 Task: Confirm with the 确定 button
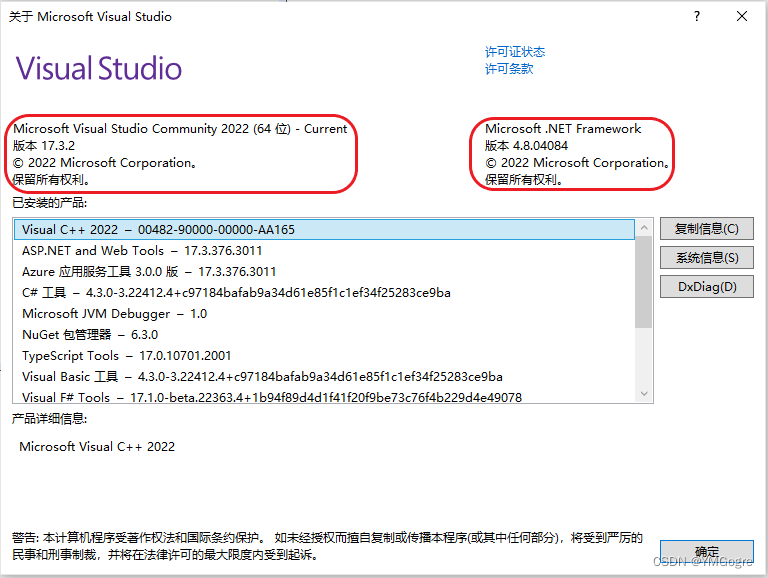tap(706, 552)
